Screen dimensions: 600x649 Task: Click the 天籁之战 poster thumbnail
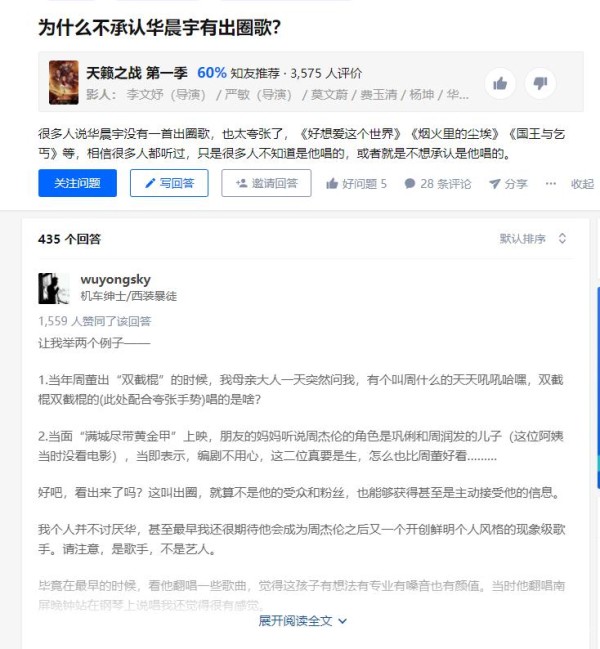(x=64, y=82)
